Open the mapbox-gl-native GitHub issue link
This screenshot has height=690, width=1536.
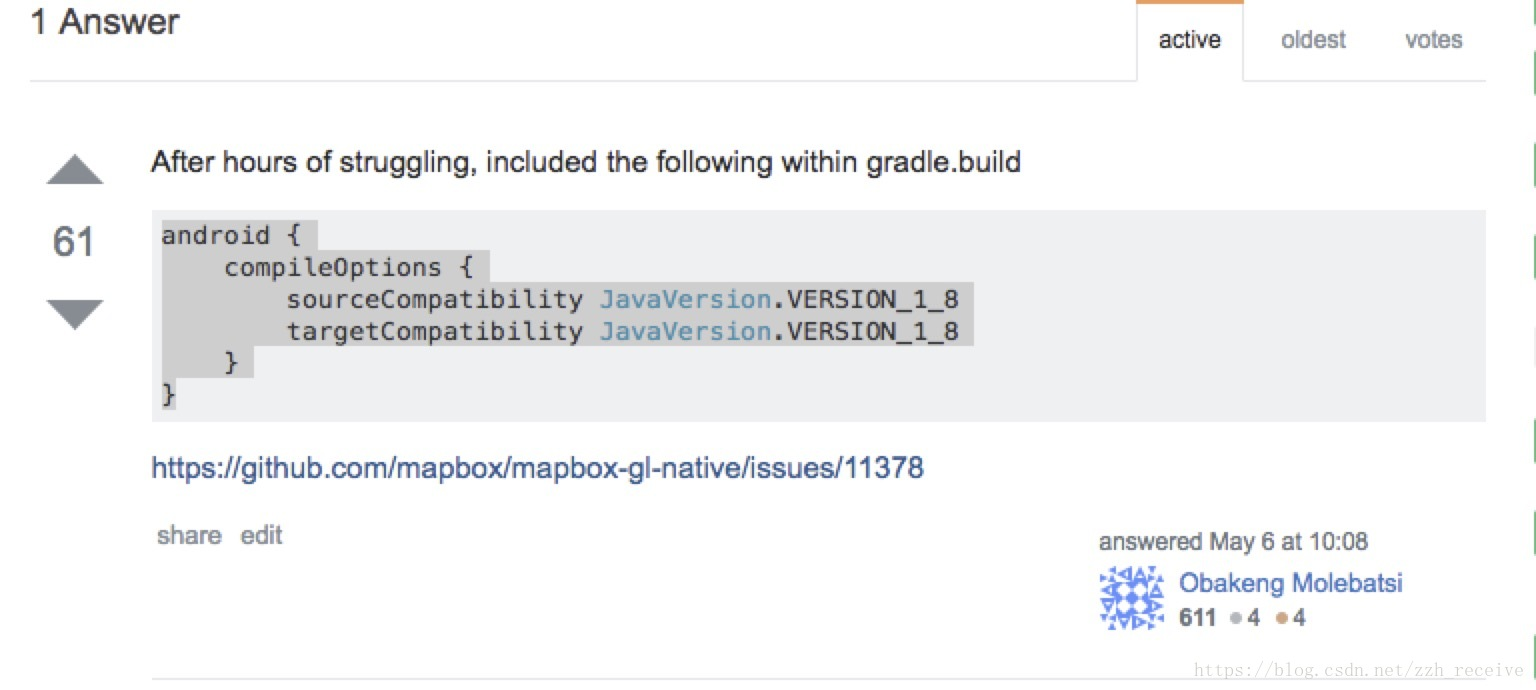[537, 467]
